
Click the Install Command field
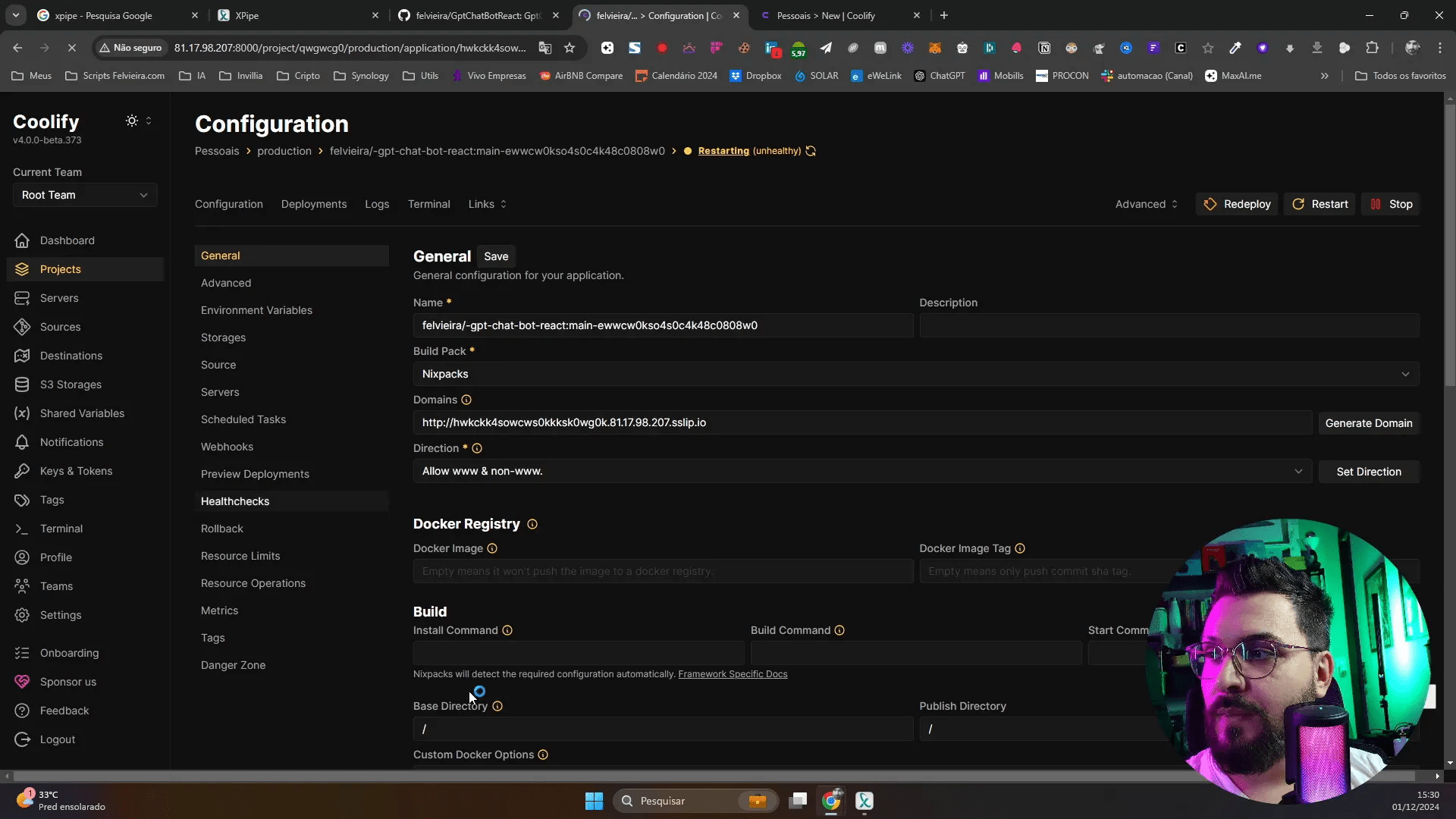click(579, 653)
